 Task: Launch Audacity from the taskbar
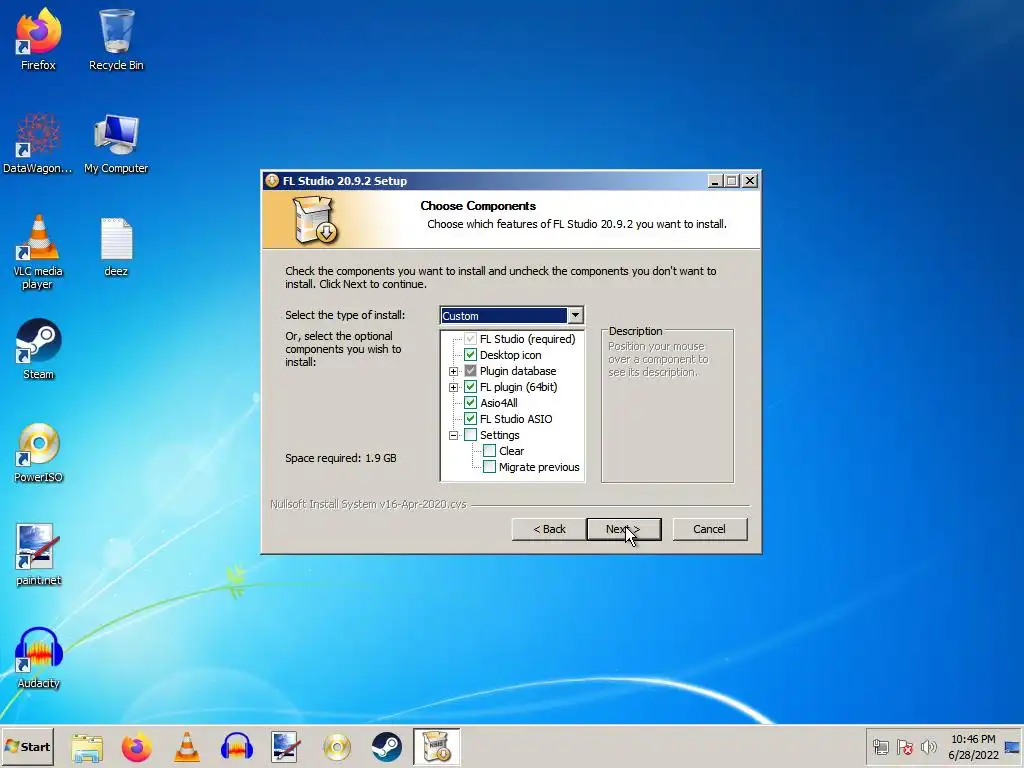(x=236, y=747)
